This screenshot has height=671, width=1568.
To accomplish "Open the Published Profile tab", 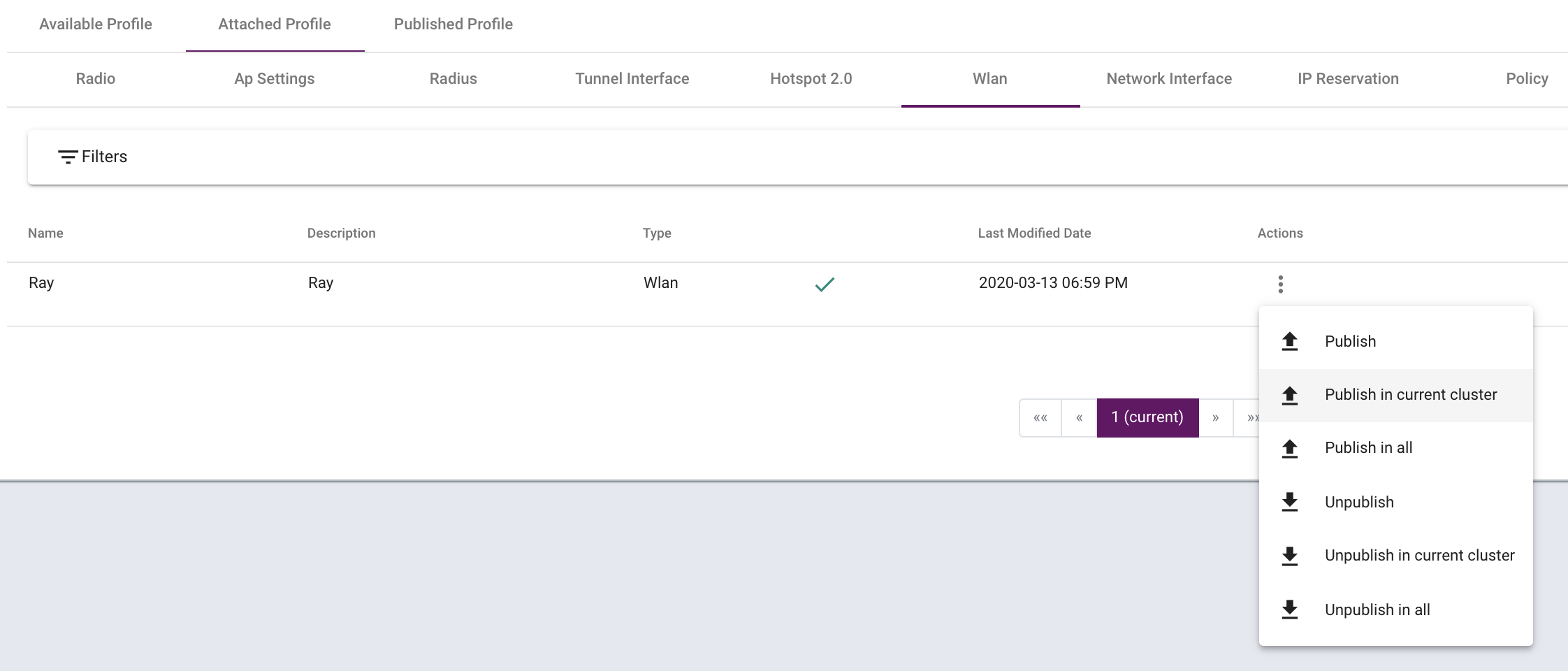I will click(453, 24).
